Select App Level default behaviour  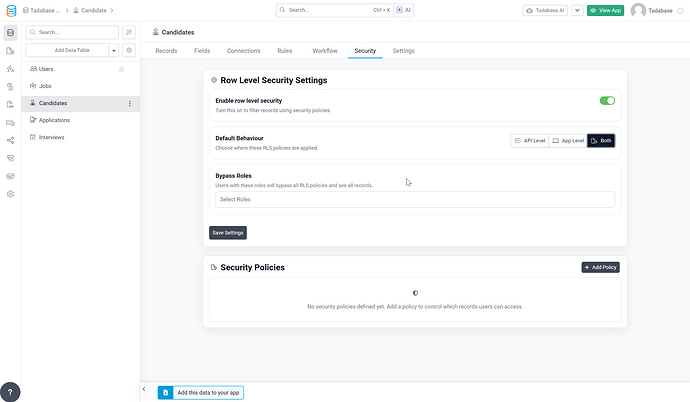click(x=568, y=141)
